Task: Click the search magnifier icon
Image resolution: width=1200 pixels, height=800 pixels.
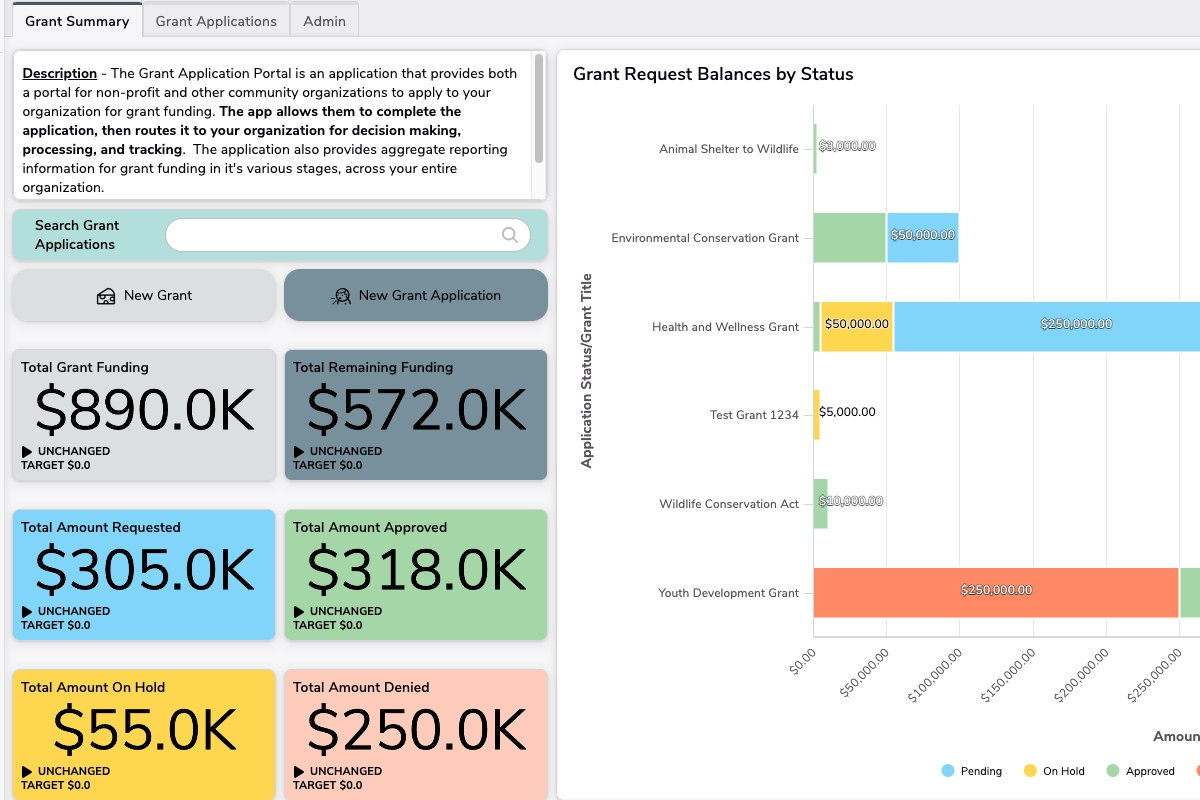Action: coord(510,235)
